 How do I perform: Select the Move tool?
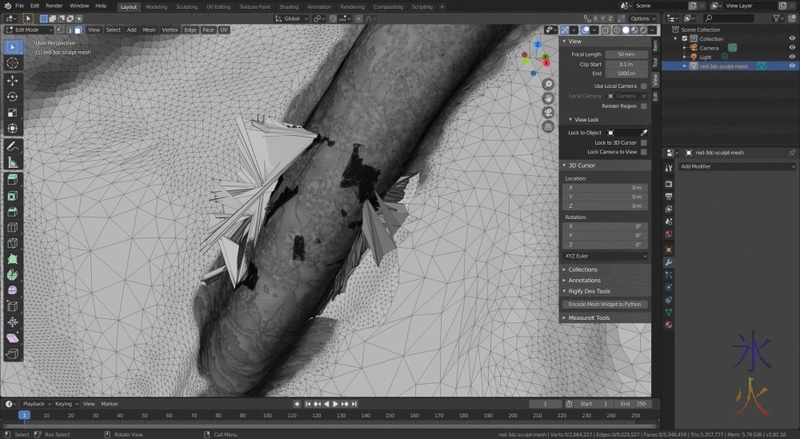pos(12,79)
